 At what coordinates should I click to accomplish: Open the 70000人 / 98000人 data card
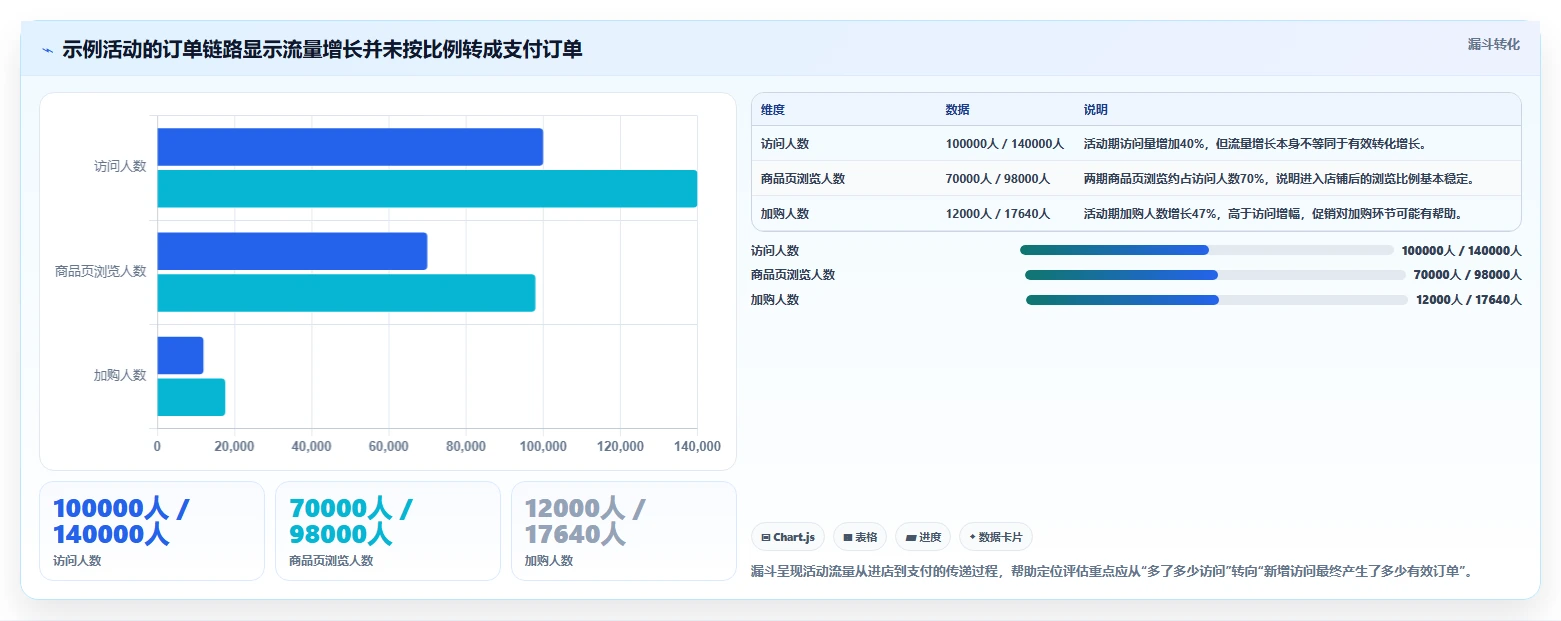point(388,531)
